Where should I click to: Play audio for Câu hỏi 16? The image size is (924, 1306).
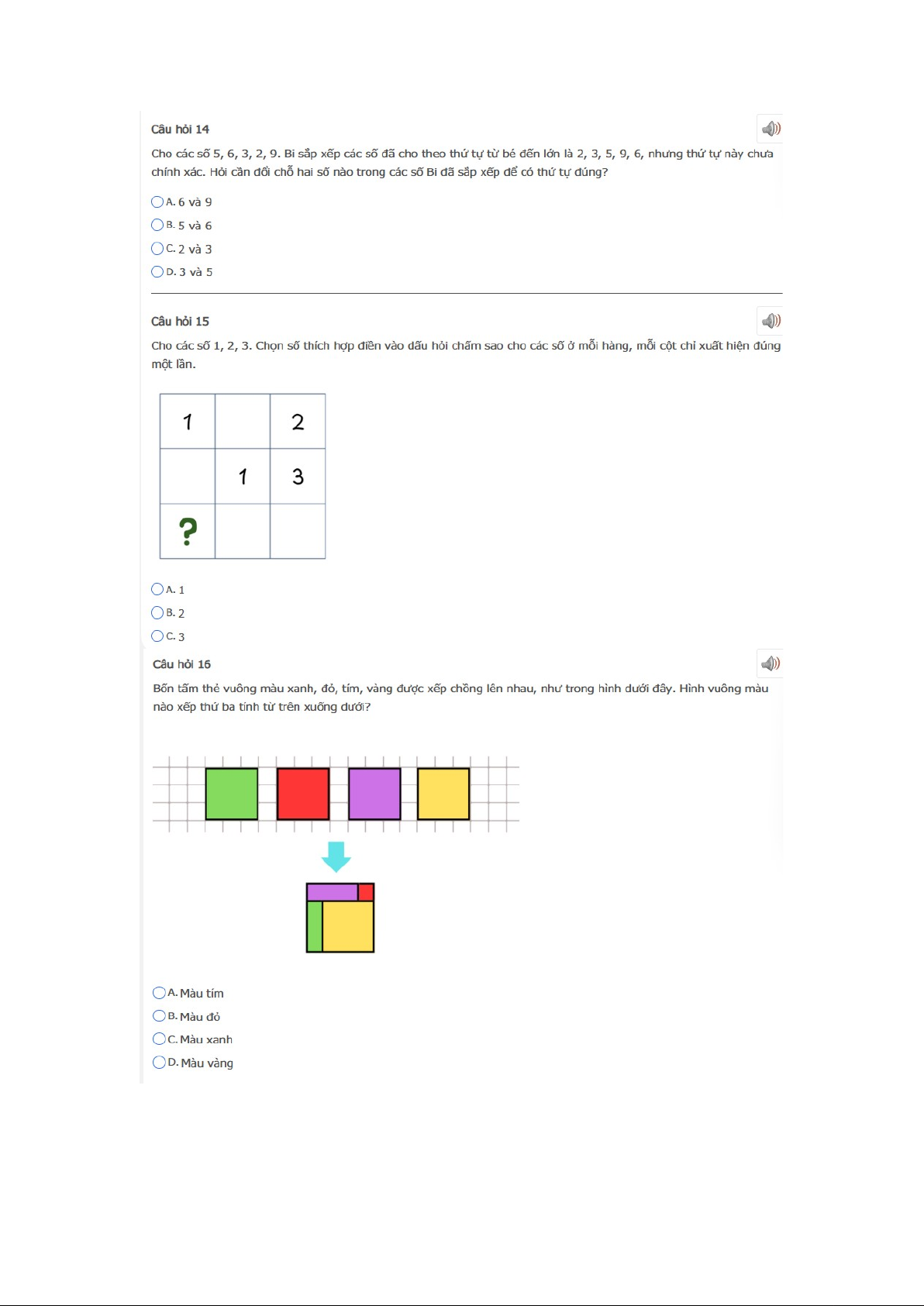(771, 663)
